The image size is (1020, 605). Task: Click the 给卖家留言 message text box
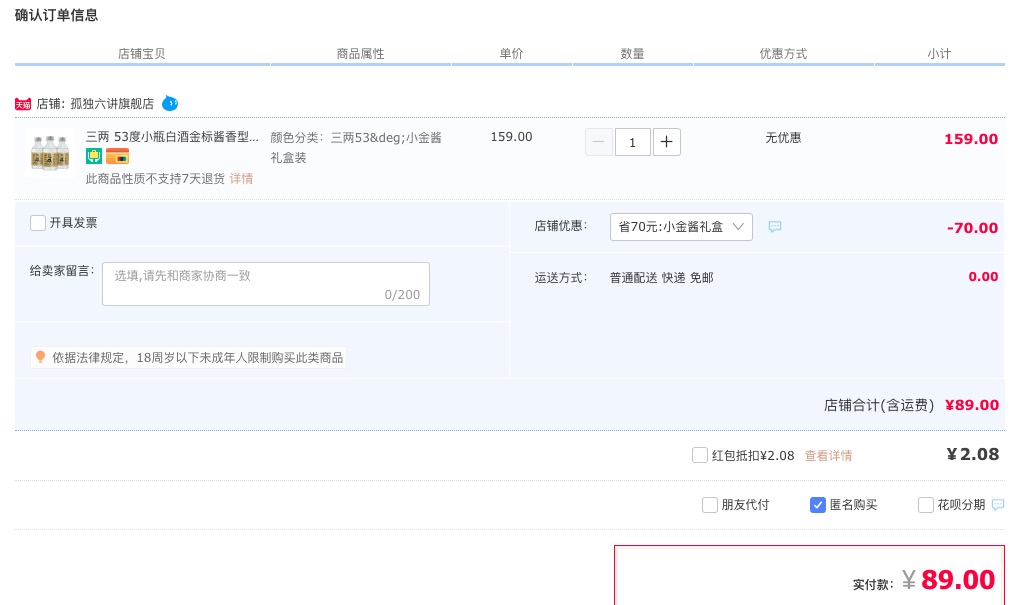pos(266,284)
